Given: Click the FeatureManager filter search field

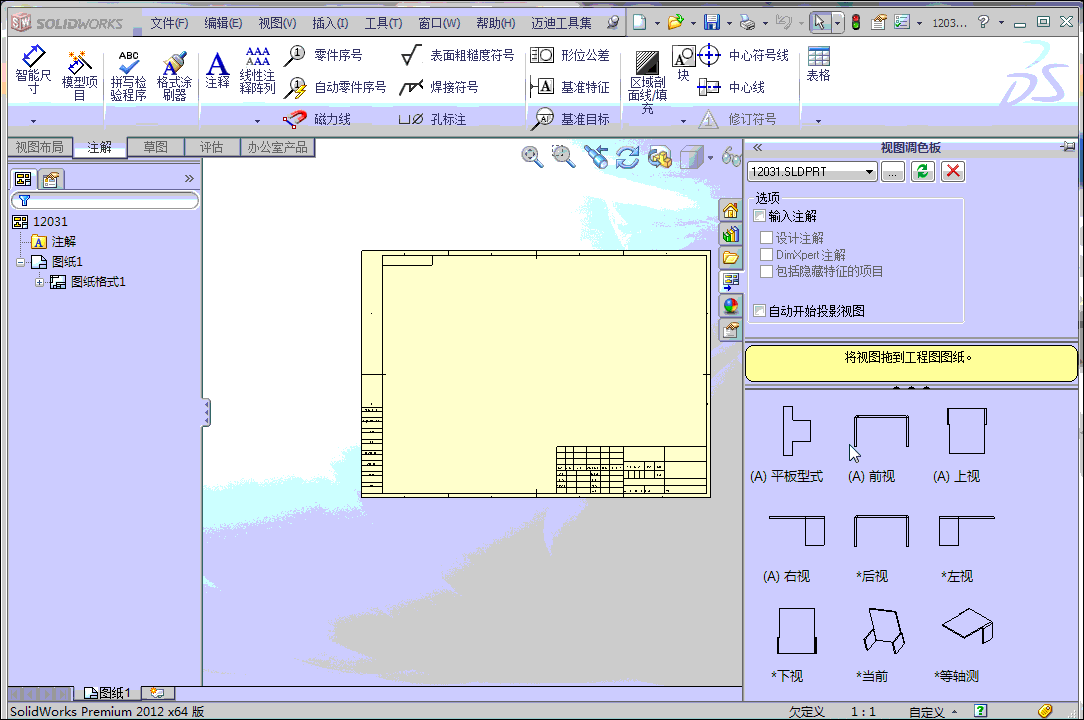Looking at the screenshot, I should click(103, 200).
